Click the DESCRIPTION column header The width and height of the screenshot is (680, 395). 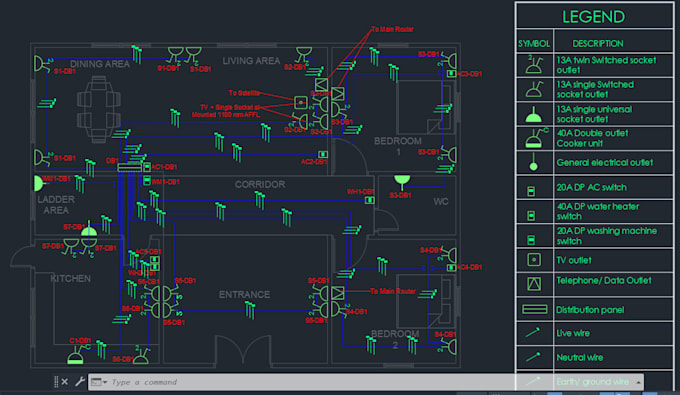tap(598, 43)
